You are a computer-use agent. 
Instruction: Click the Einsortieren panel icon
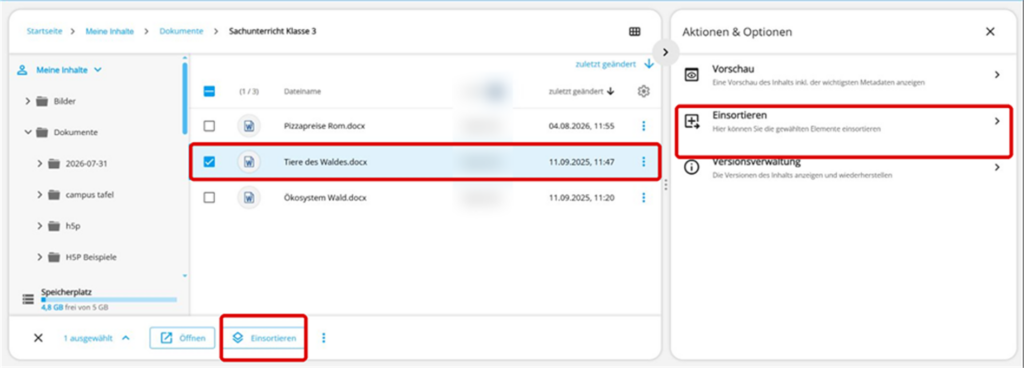(692, 121)
